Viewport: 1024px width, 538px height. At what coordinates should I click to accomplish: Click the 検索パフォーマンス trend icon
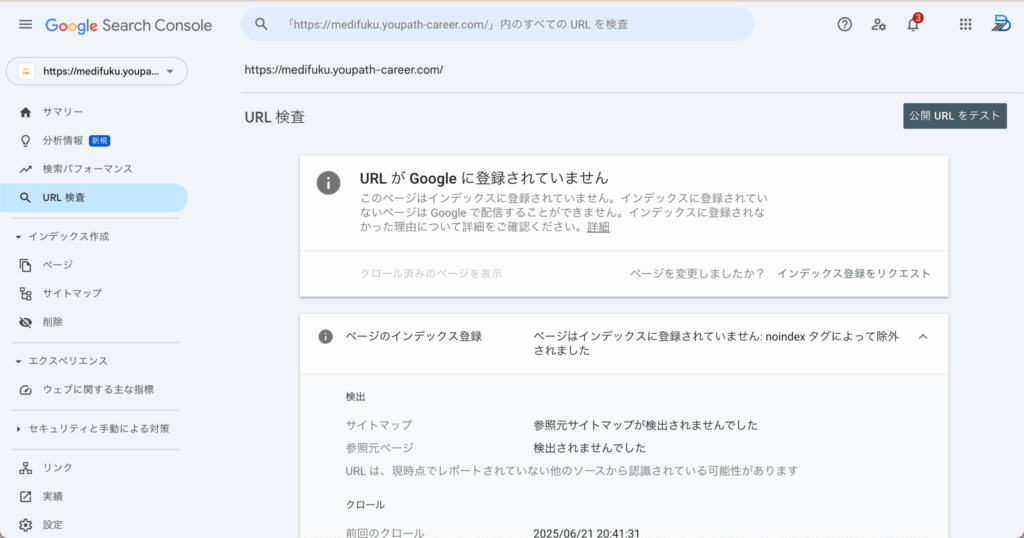pyautogui.click(x=25, y=169)
